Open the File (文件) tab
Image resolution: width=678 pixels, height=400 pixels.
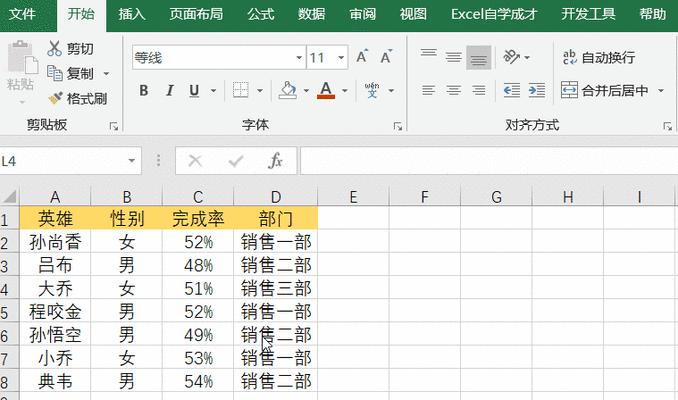(22, 14)
